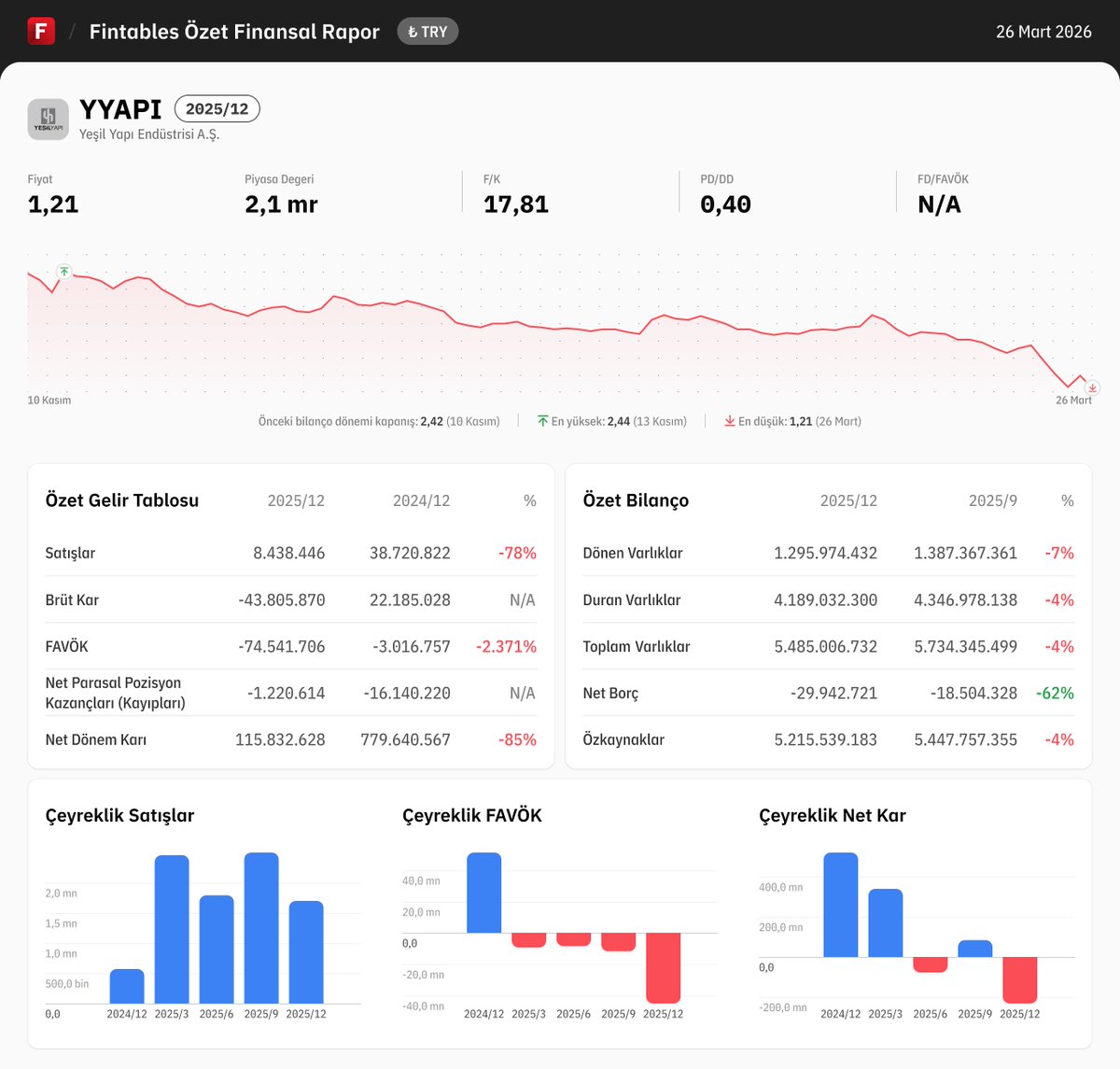Click the Özet Bilanço heading
This screenshot has height=1069, width=1120.
tap(636, 500)
